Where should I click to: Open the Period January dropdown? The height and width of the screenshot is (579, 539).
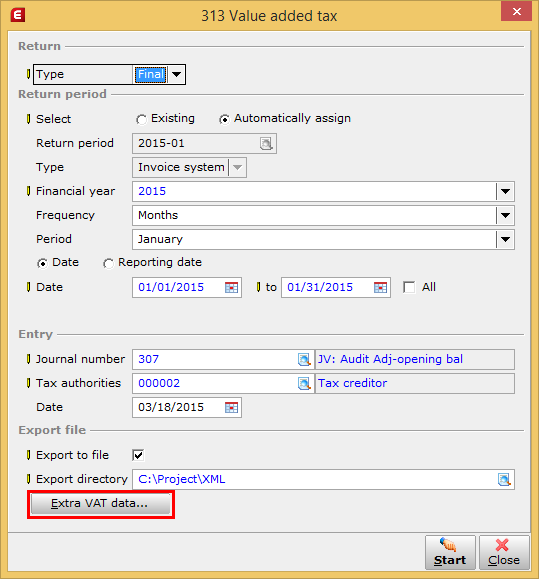click(505, 239)
